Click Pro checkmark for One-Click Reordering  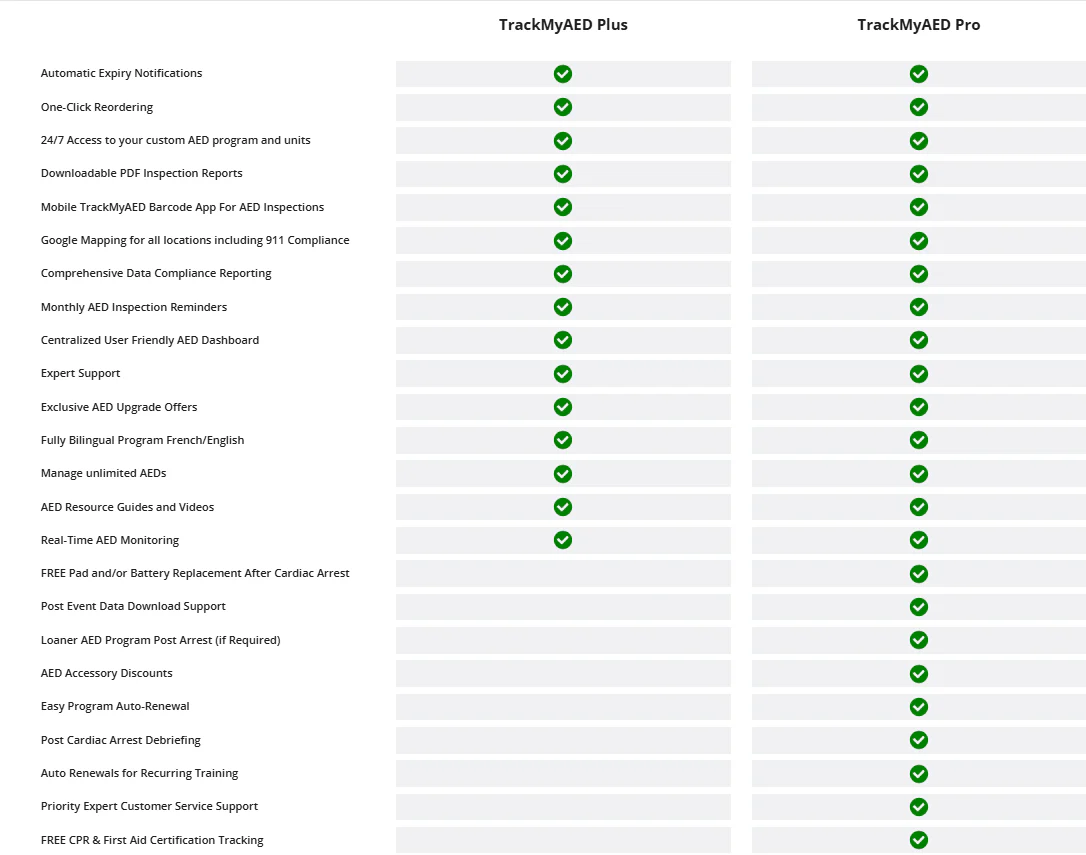(x=918, y=107)
